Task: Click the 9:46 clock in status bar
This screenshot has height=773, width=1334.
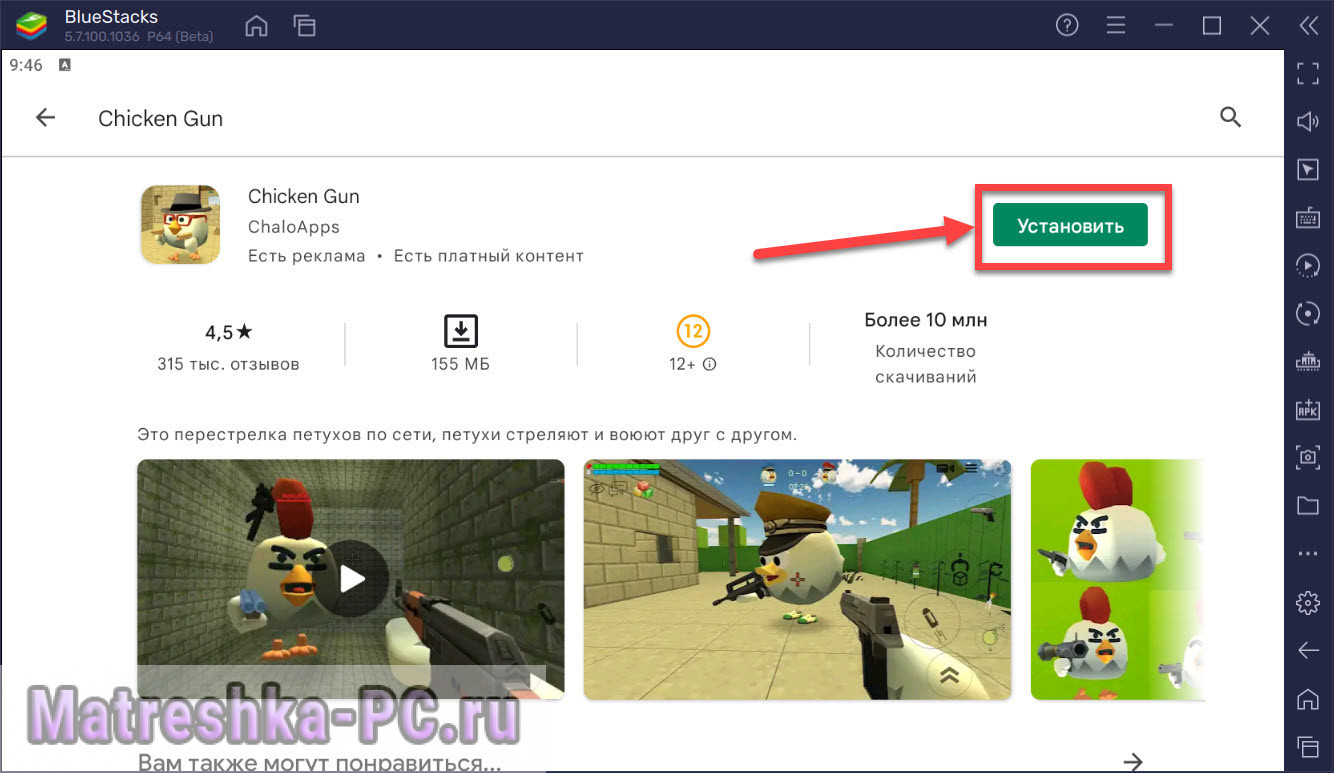Action: coord(26,65)
